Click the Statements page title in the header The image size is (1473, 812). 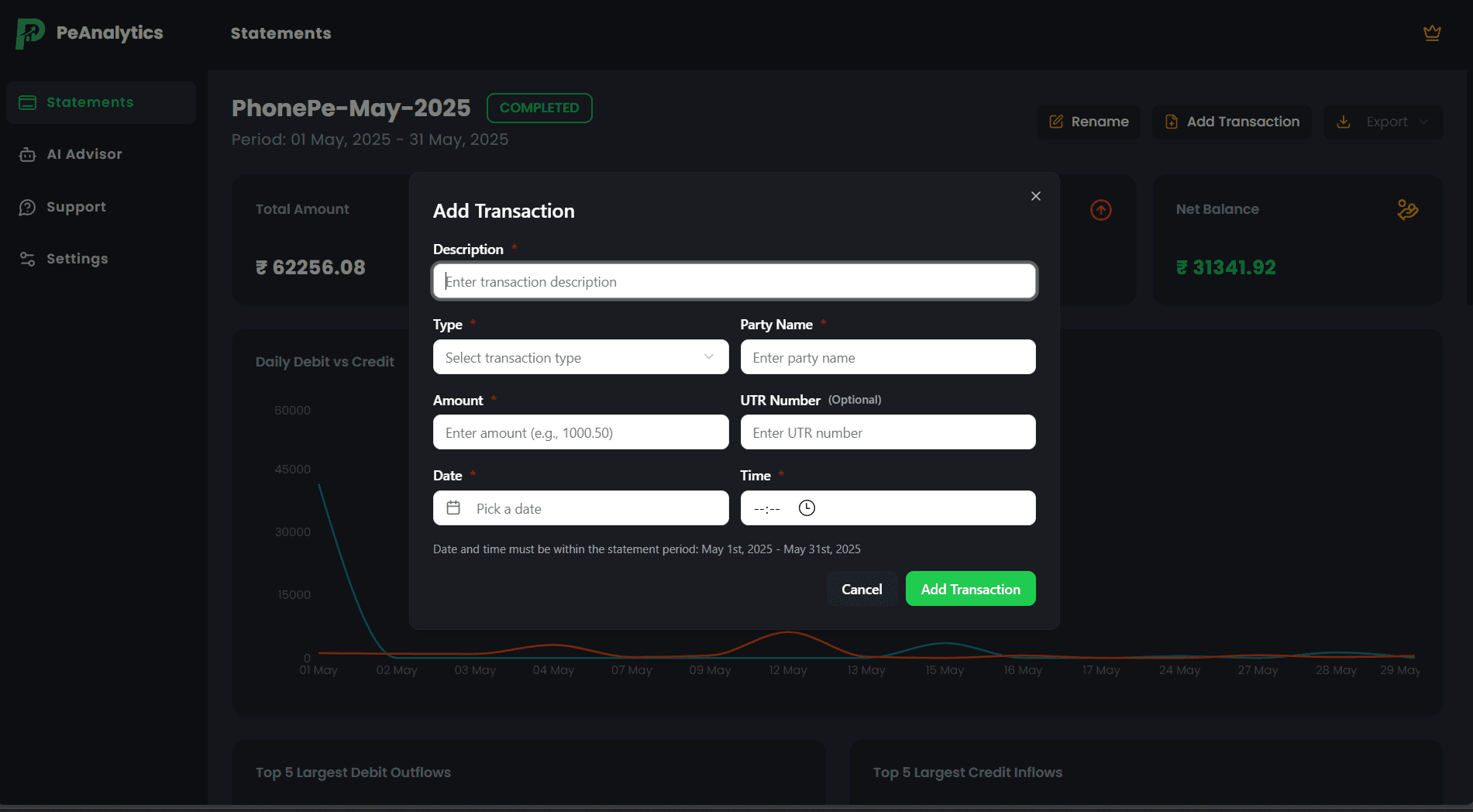coord(280,33)
